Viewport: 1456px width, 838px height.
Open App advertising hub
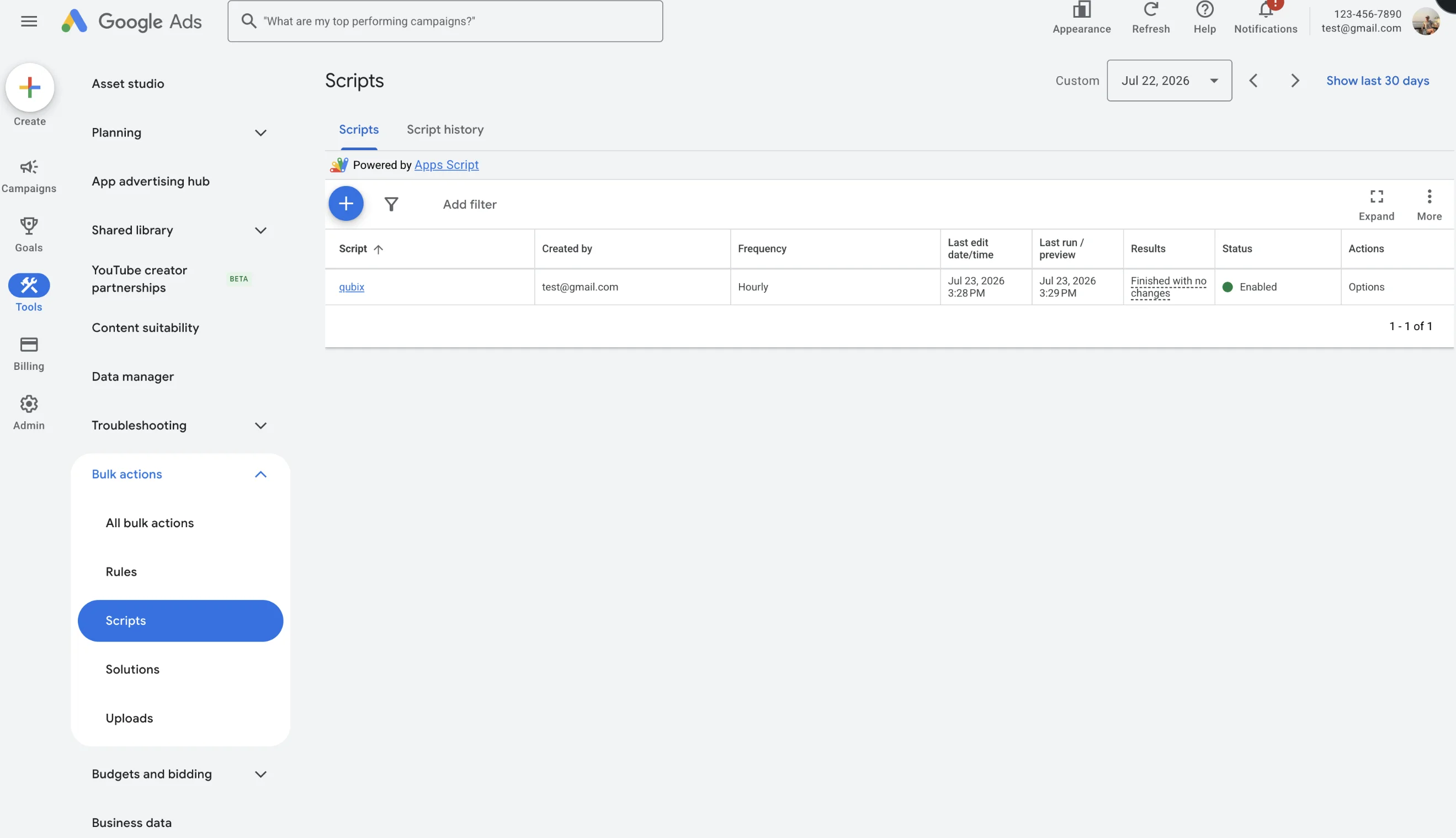(150, 182)
